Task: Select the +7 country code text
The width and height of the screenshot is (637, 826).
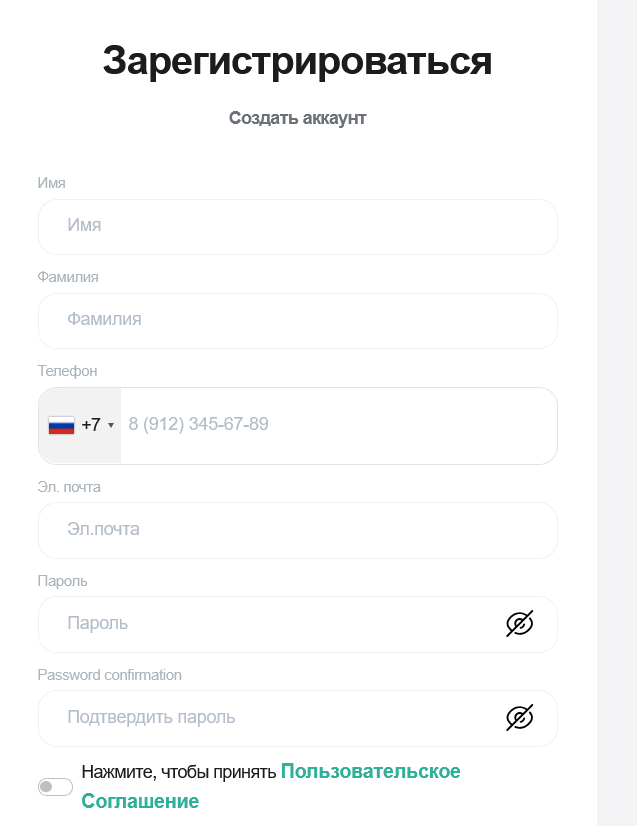Action: tap(91, 425)
